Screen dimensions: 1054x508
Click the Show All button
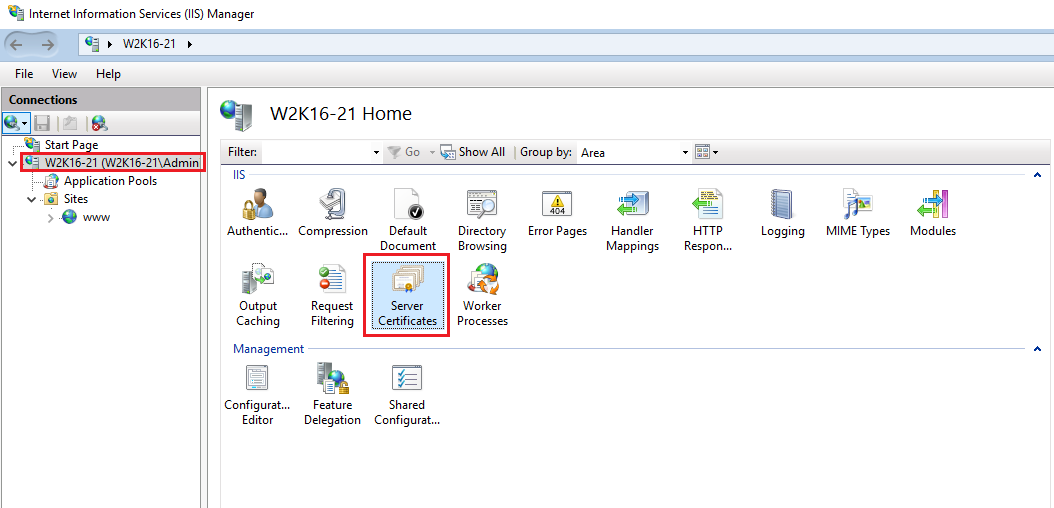point(473,152)
